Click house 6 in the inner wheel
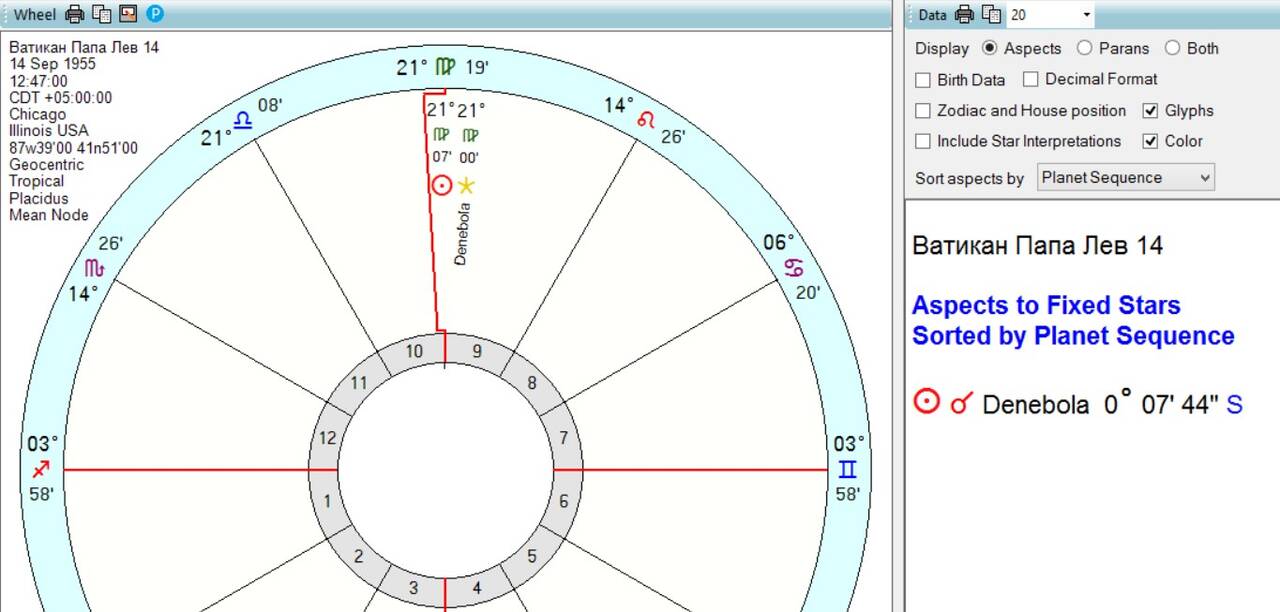This screenshot has width=1280, height=612. pyautogui.click(x=563, y=502)
